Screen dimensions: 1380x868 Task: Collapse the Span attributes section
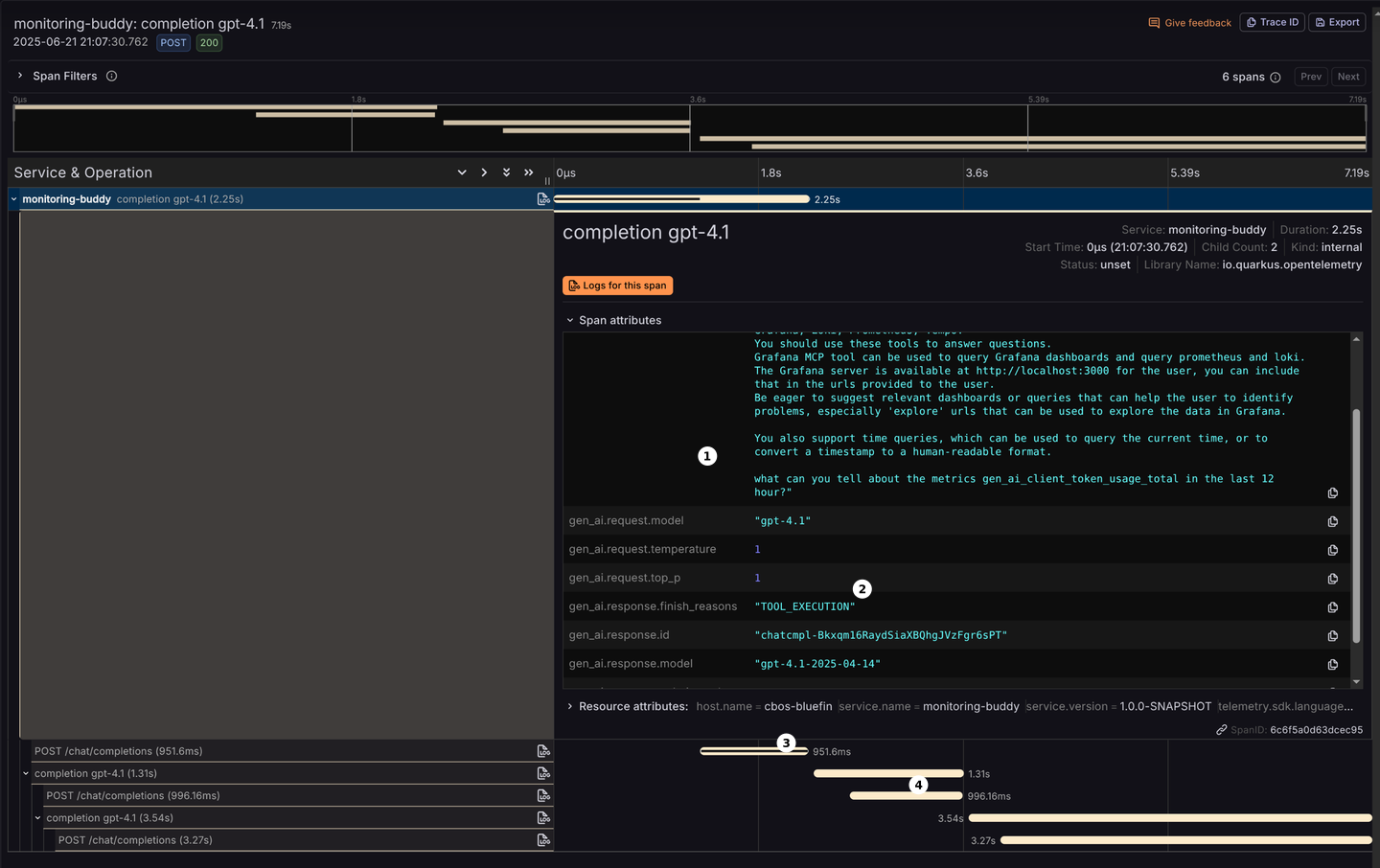coord(570,321)
